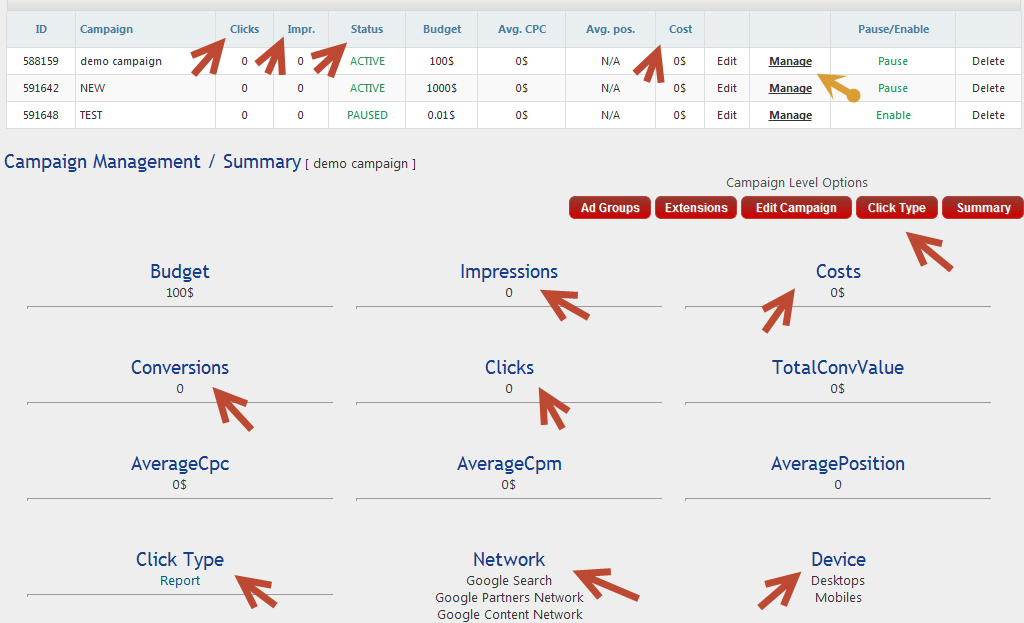
Task: Click the Impr. column header
Action: click(301, 29)
